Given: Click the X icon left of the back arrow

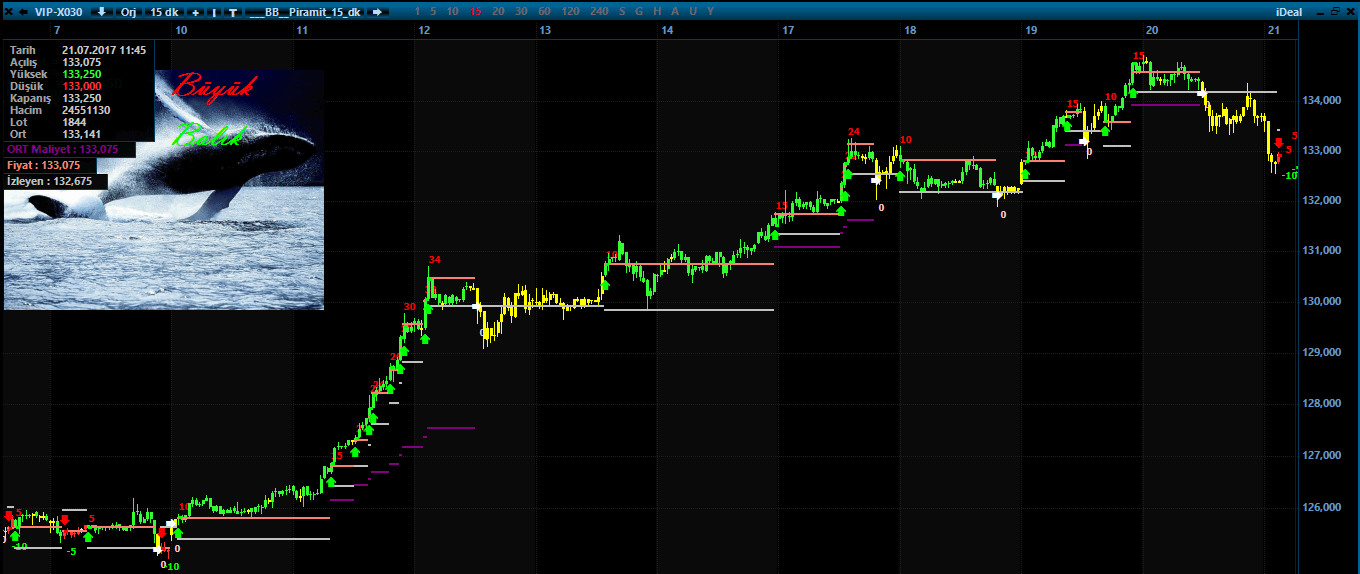Looking at the screenshot, I should pyautogui.click(x=8, y=11).
